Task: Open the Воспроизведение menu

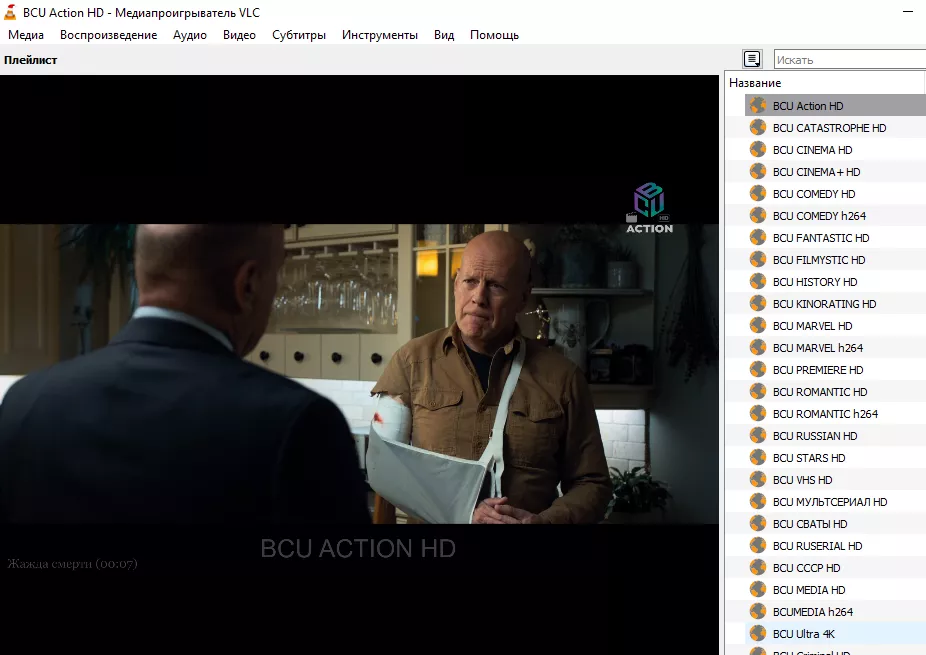Action: tap(109, 35)
